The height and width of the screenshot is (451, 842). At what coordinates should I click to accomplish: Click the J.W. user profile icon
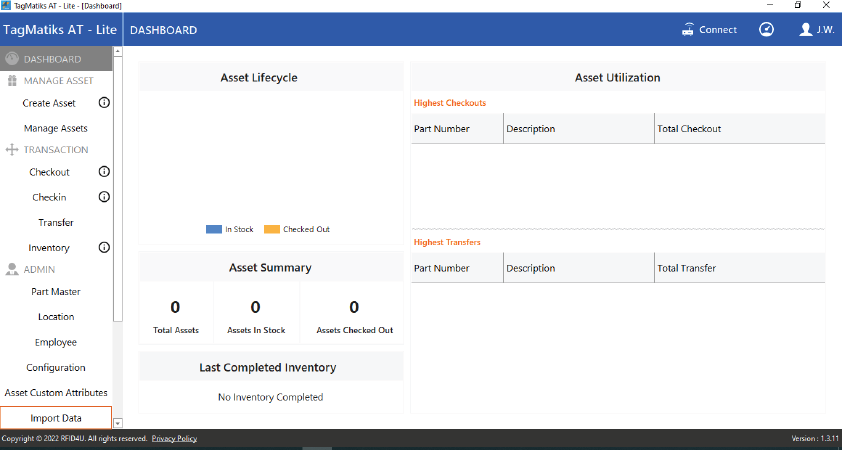point(806,30)
